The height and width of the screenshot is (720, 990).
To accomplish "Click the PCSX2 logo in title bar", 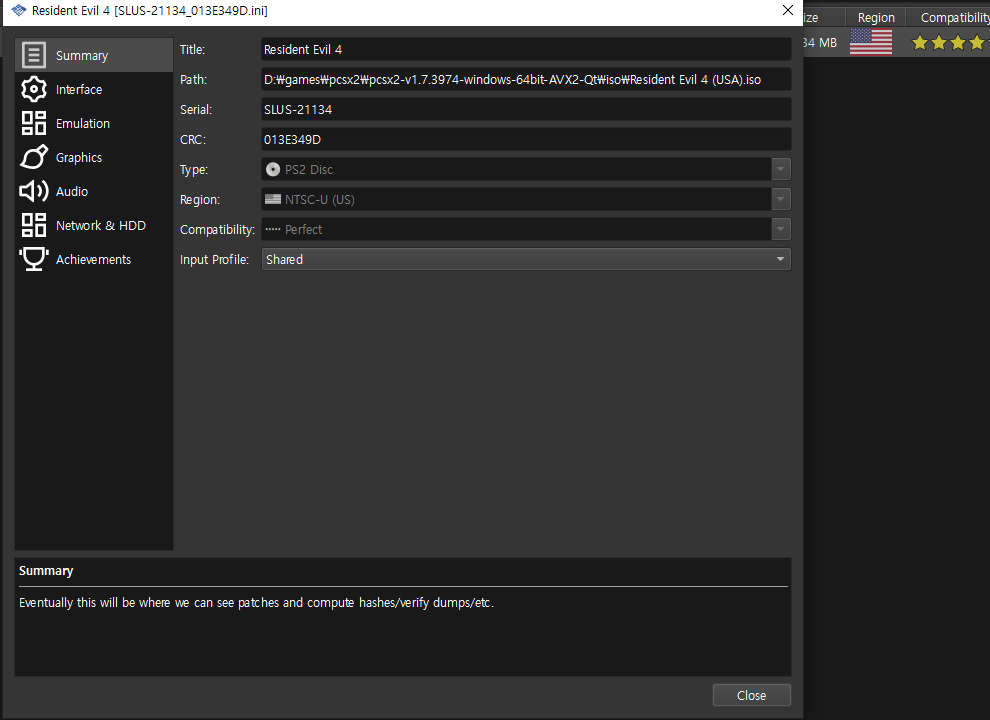I will (x=19, y=11).
